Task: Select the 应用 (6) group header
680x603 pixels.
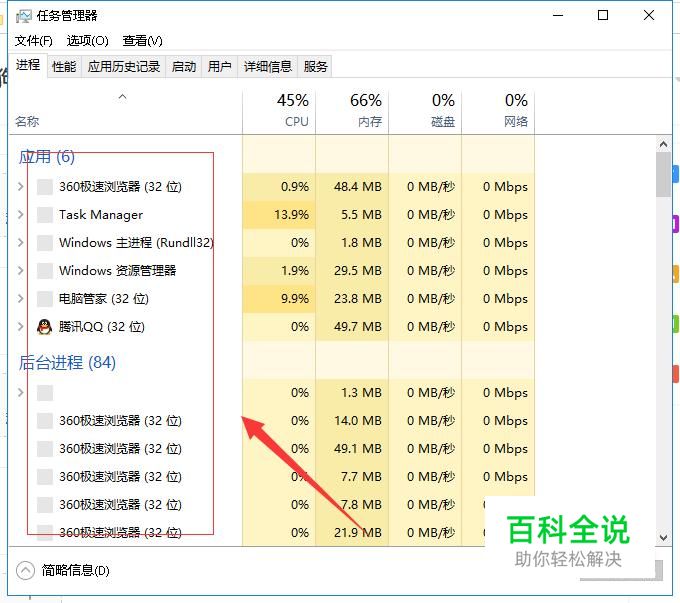Action: 47,157
